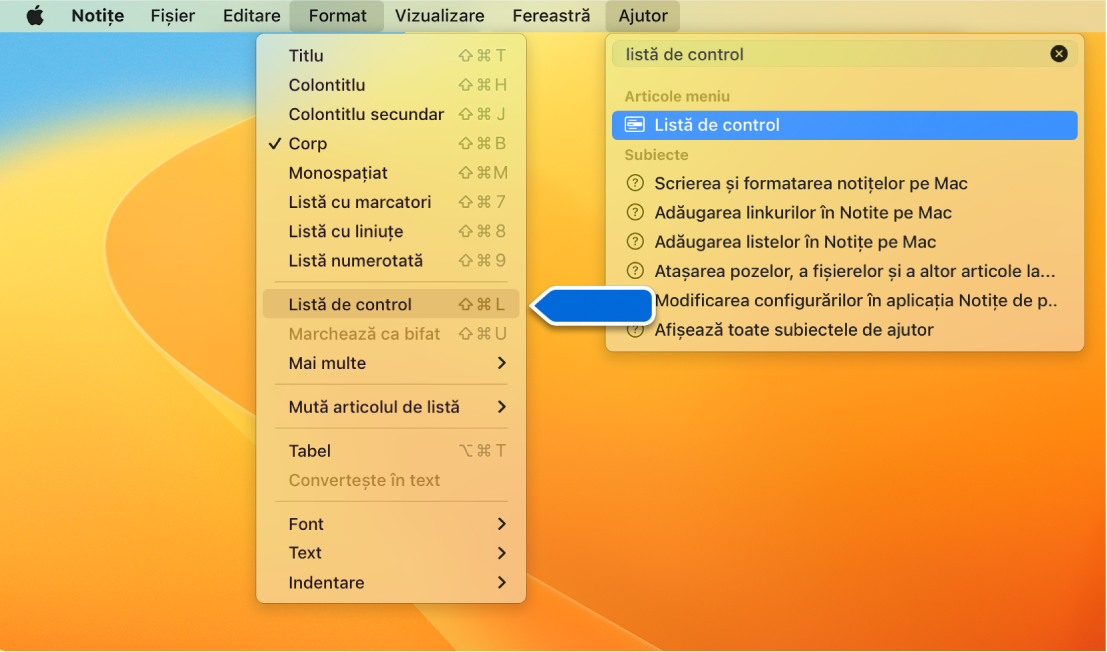Screen dimensions: 1107x652
Task: Click help icon beside Adăugarea listelor în Notițe
Action: pos(635,242)
